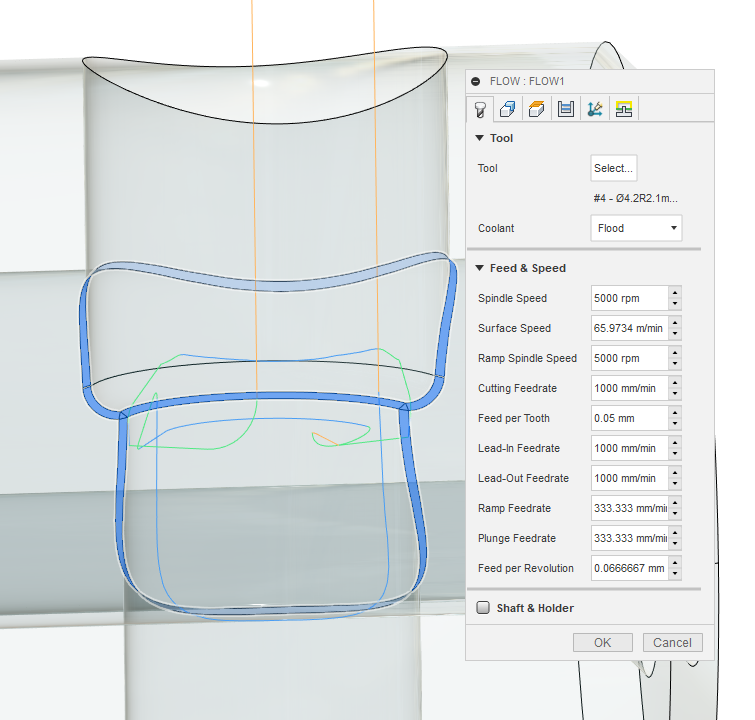Increase Surface Speed with up arrow

pos(675,322)
